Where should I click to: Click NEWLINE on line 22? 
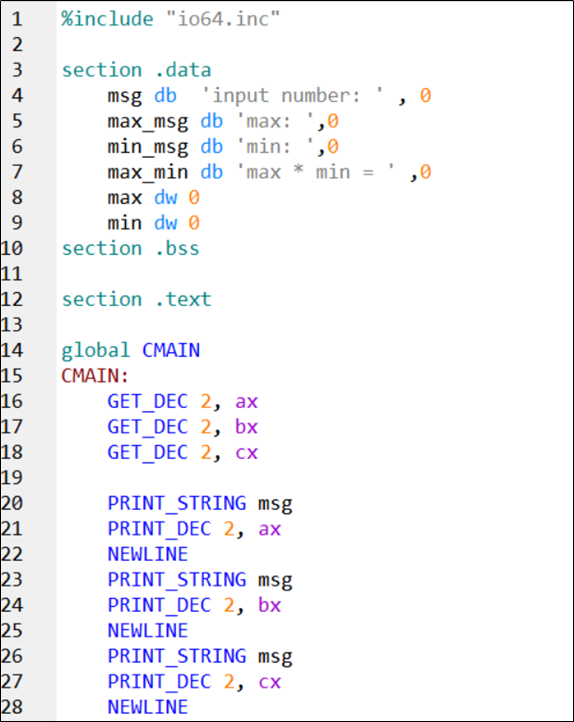tap(148, 554)
